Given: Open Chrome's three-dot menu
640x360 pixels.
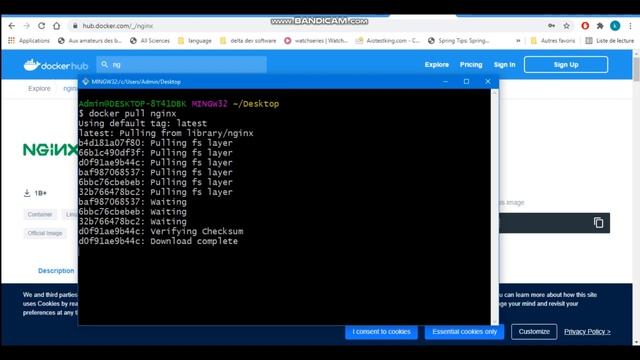Looking at the screenshot, I should click(630, 26).
